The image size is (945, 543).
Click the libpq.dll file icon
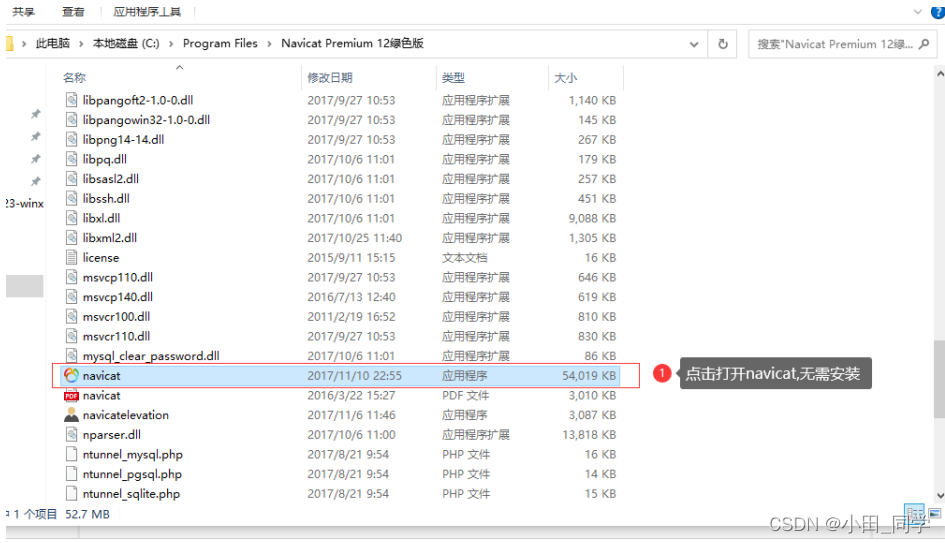[x=72, y=159]
